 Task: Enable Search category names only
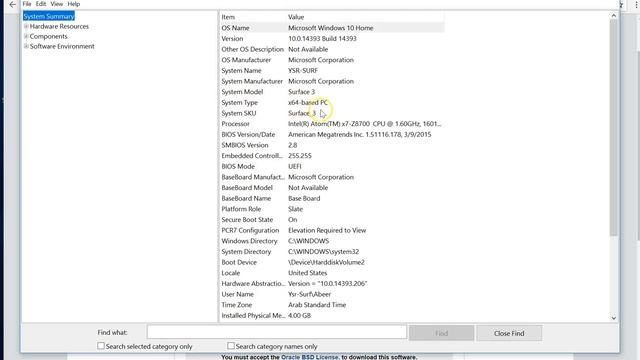[231, 346]
